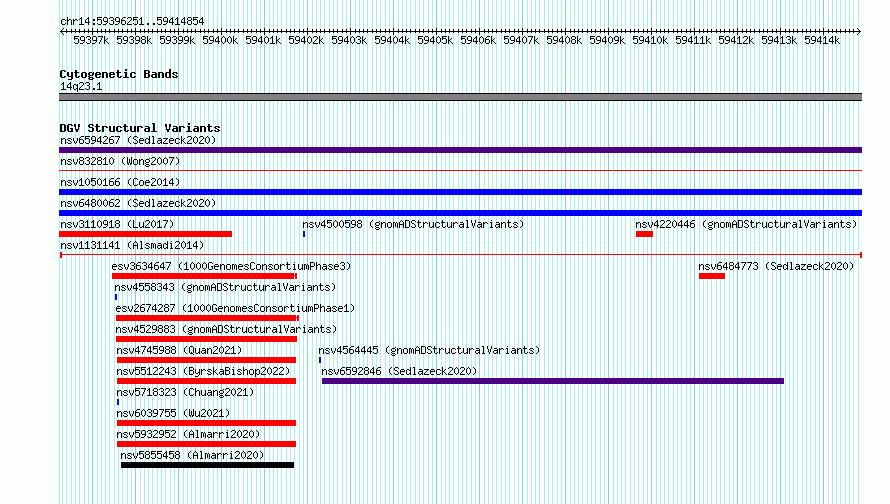Select the red nsv6484773 variant bar
The width and height of the screenshot is (890, 504).
click(x=712, y=276)
